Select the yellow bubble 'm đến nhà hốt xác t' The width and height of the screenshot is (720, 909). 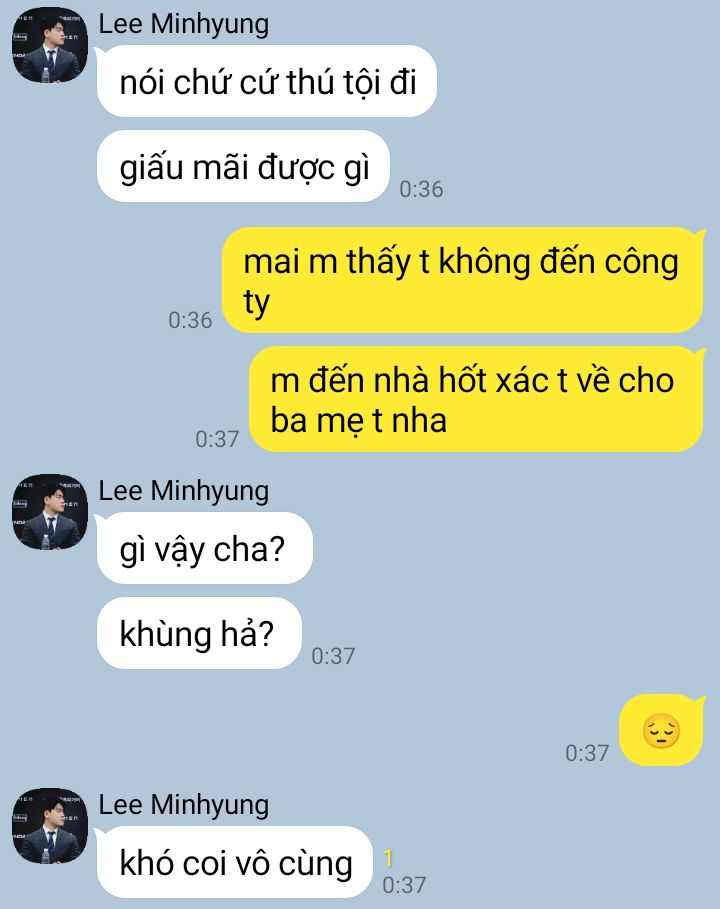pos(477,399)
